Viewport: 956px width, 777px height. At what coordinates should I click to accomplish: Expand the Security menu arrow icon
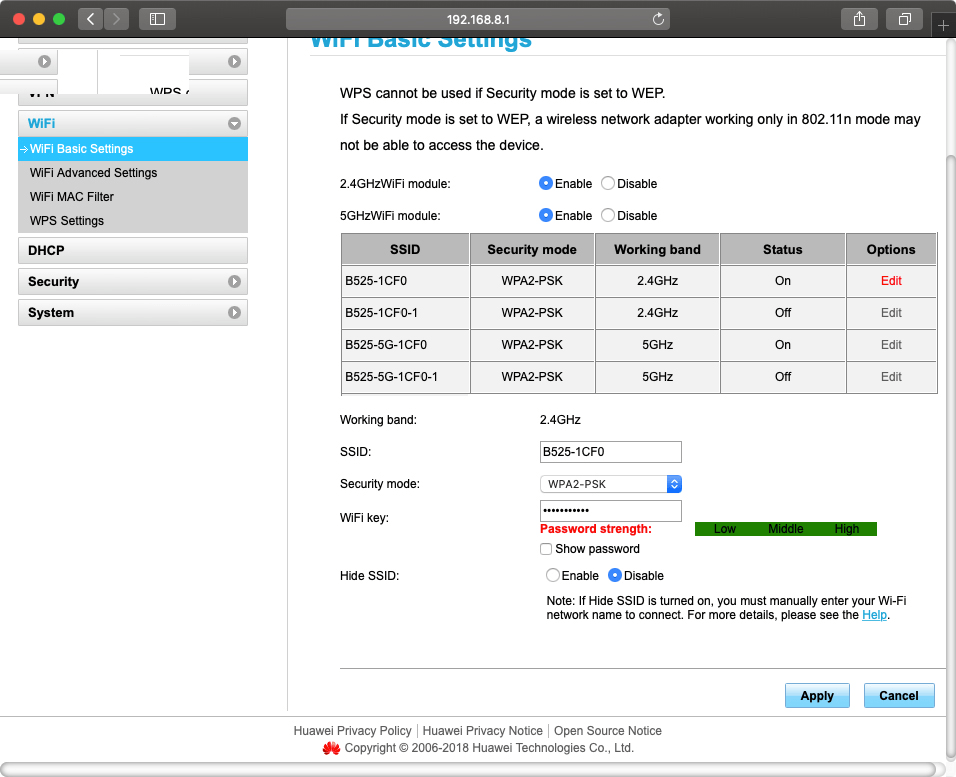tap(234, 282)
